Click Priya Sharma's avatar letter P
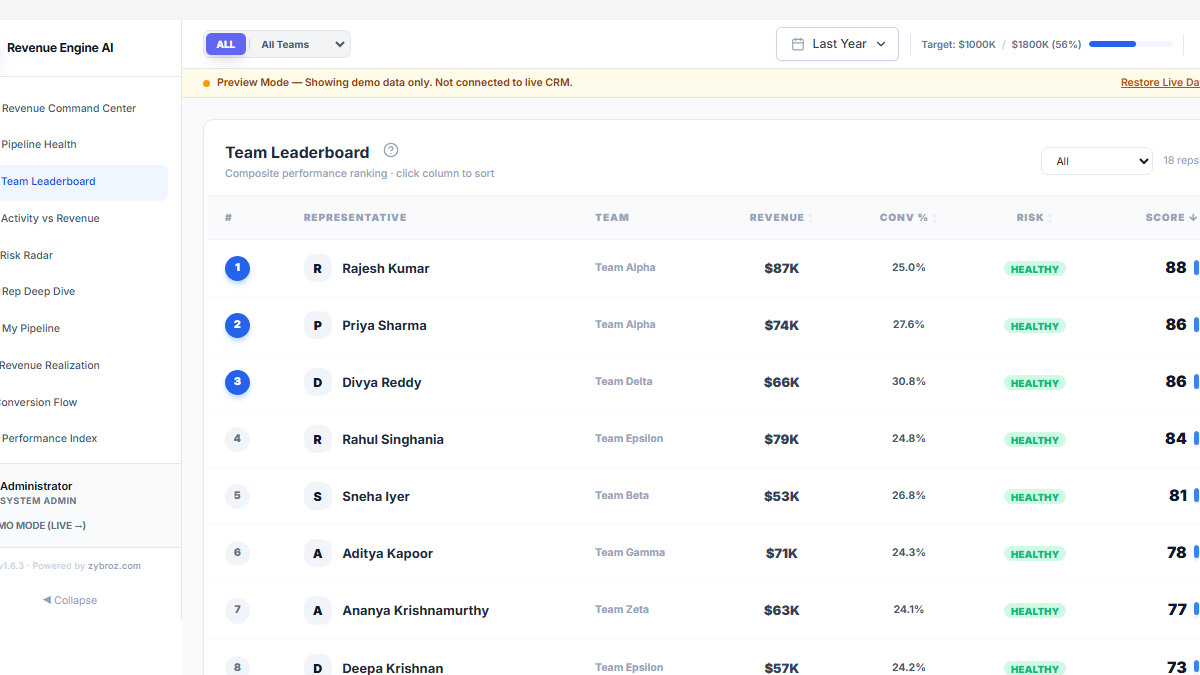 317,325
